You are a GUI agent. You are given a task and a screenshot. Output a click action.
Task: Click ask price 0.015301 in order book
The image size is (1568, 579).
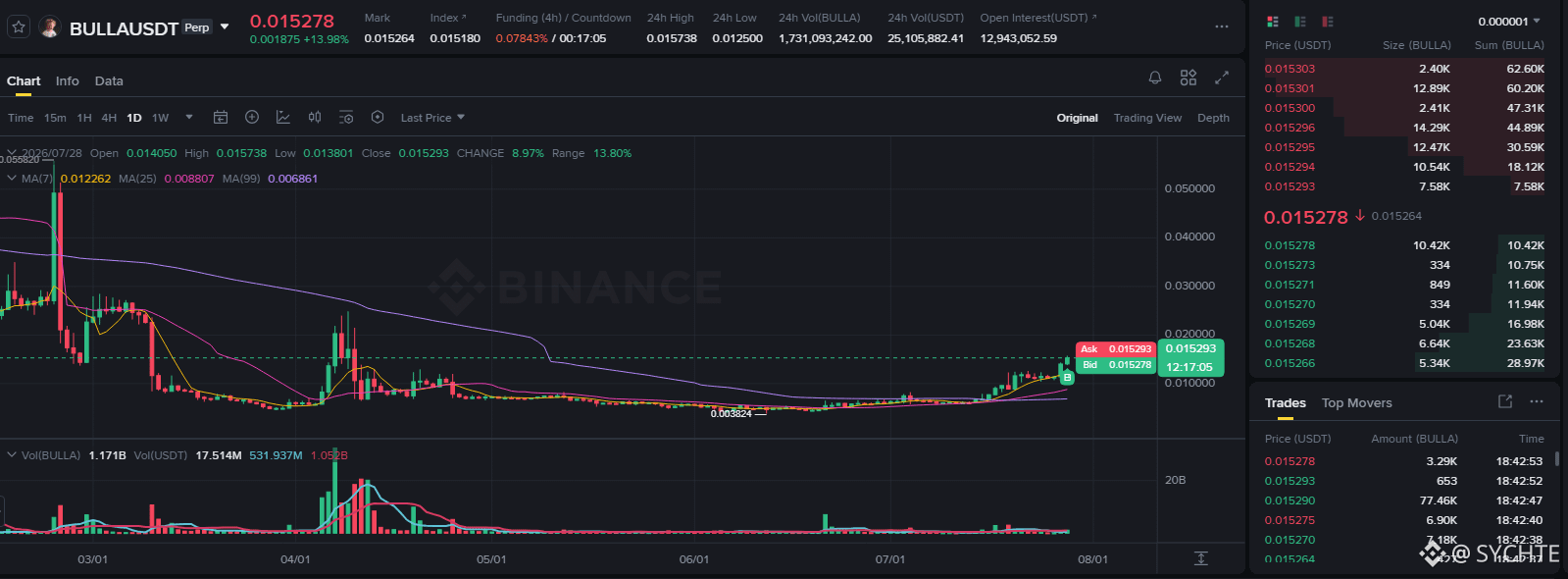(1290, 88)
